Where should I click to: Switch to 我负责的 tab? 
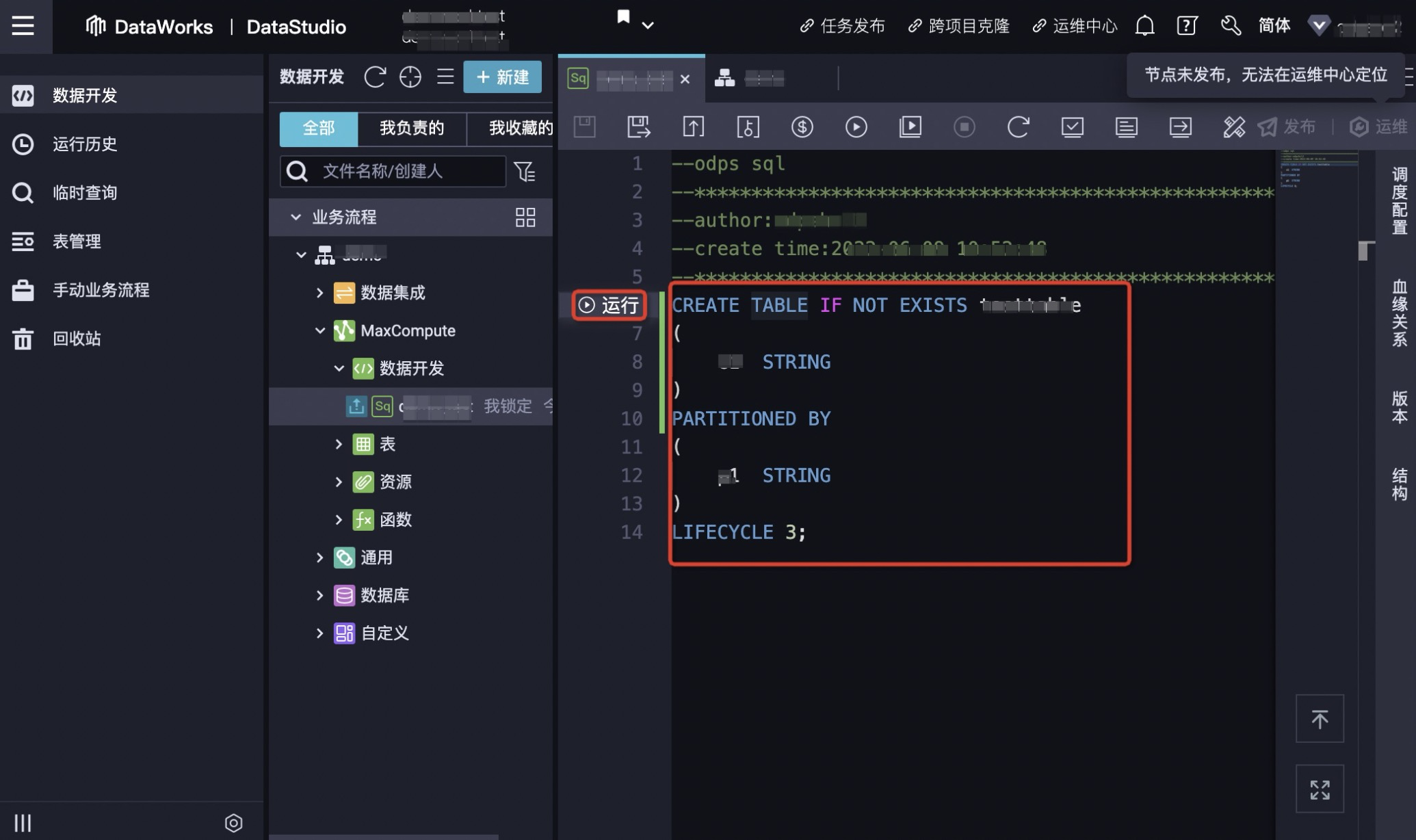pyautogui.click(x=411, y=129)
